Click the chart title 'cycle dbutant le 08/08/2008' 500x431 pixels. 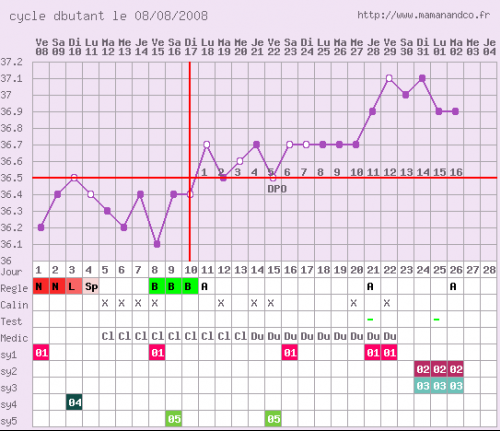[x=108, y=16]
